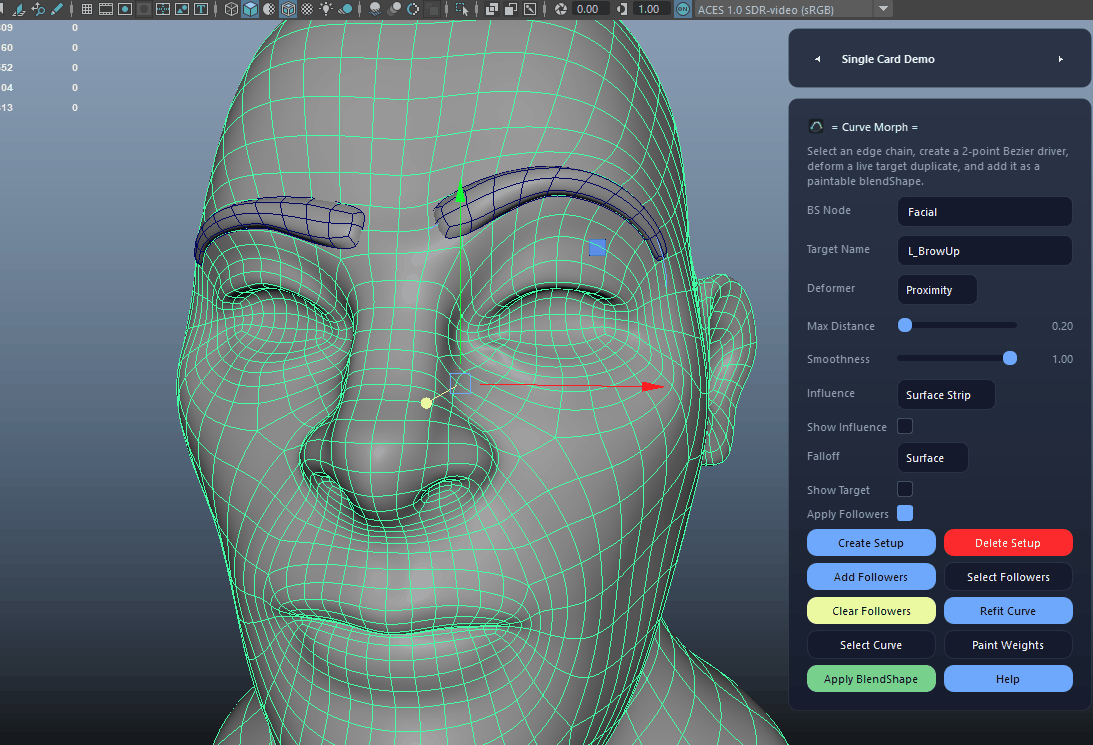Viewport: 1093px width, 745px height.
Task: Toggle wireframe on shaded icon
Action: 288,10
